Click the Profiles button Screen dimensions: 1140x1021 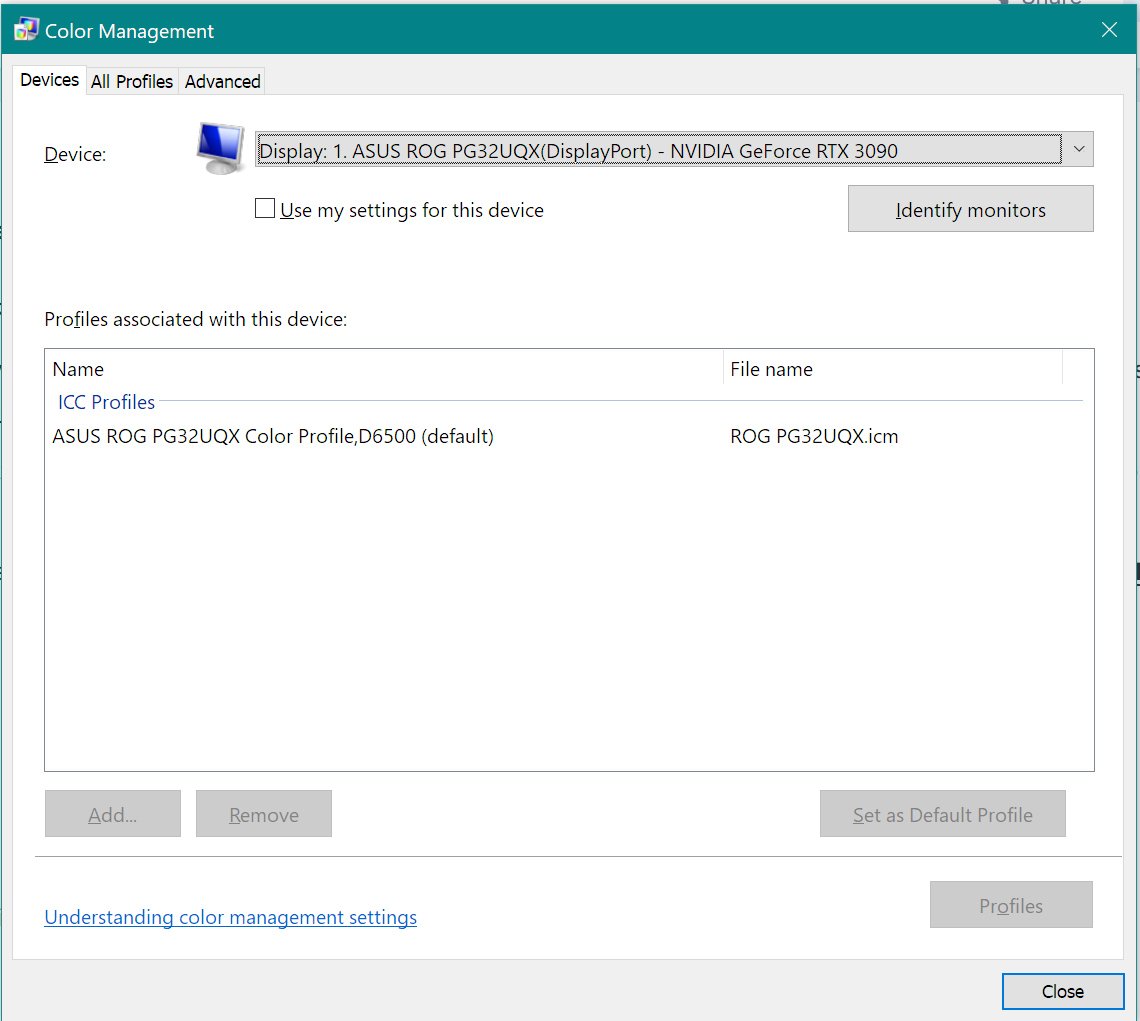click(x=1011, y=905)
